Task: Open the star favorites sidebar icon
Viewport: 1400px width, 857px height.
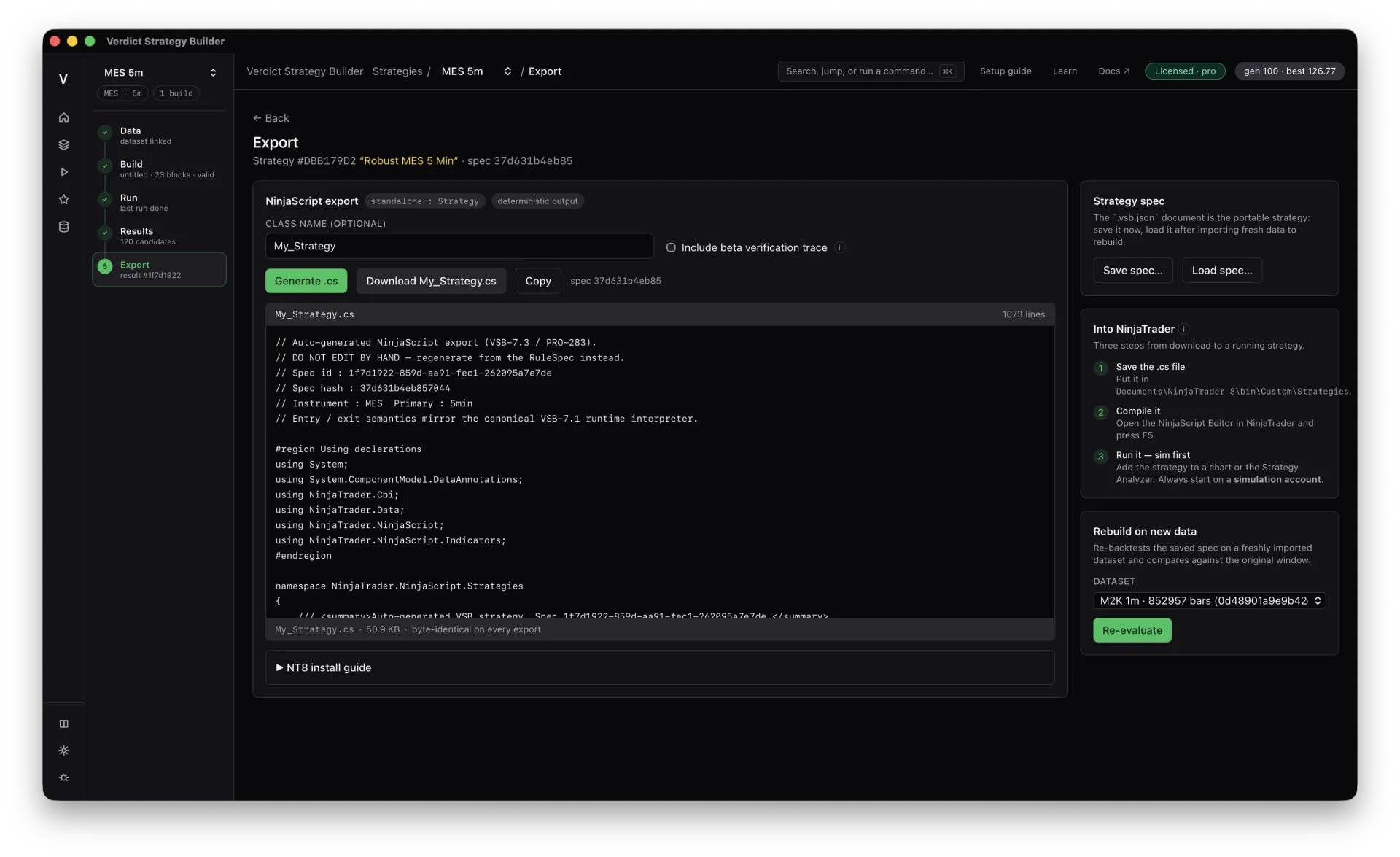Action: [63, 199]
